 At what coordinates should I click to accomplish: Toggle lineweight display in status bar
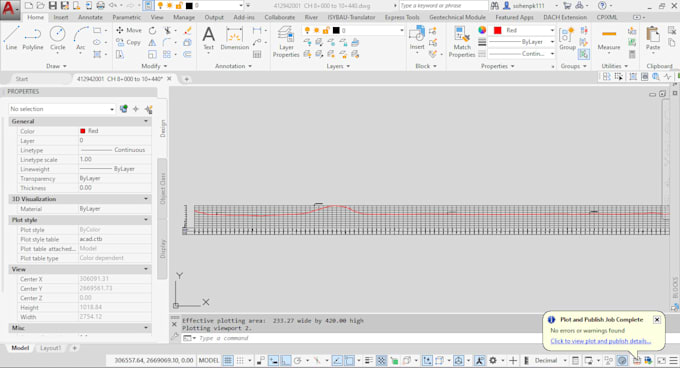point(369,360)
